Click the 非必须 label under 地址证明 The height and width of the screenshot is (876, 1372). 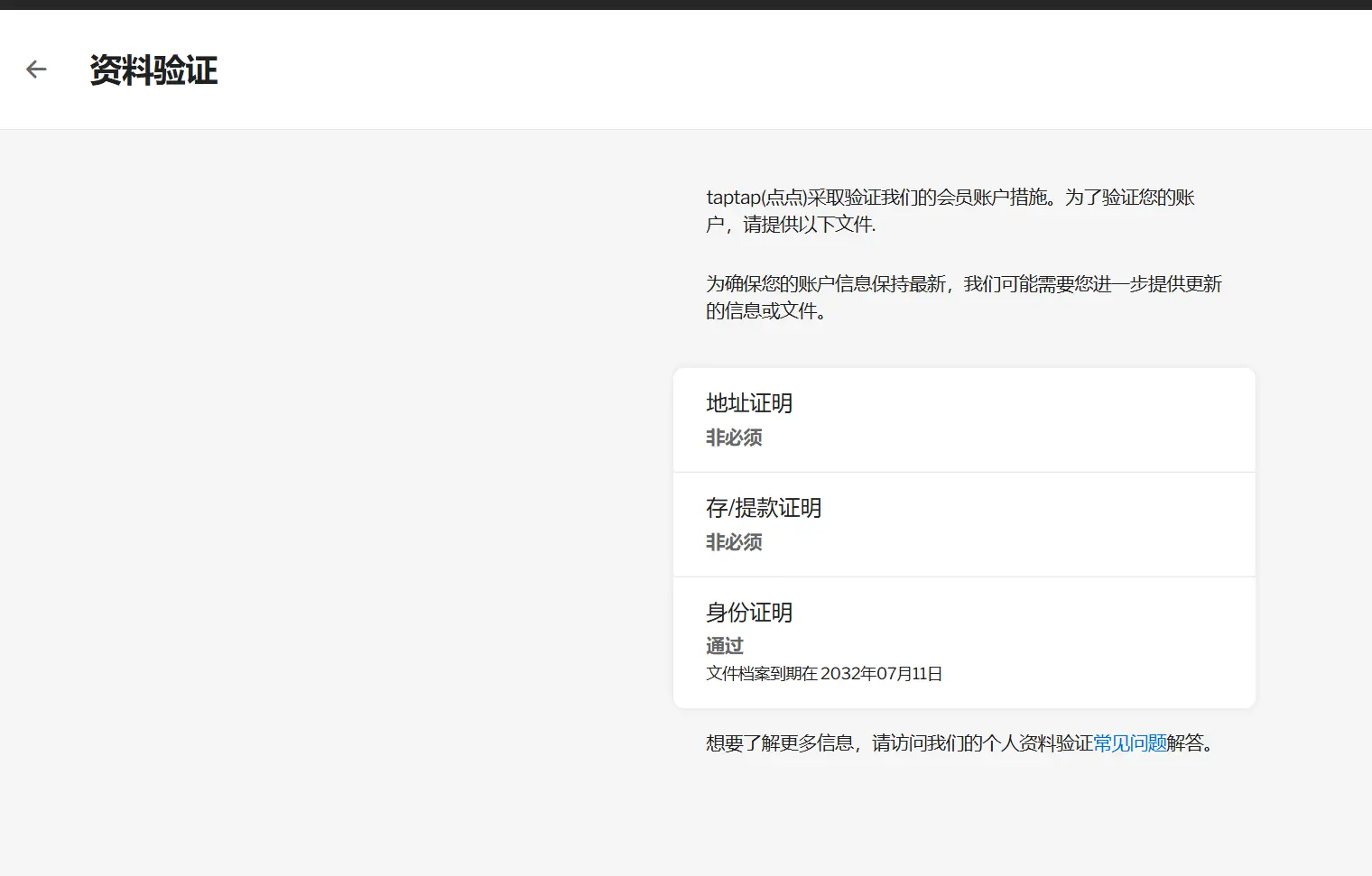(733, 438)
